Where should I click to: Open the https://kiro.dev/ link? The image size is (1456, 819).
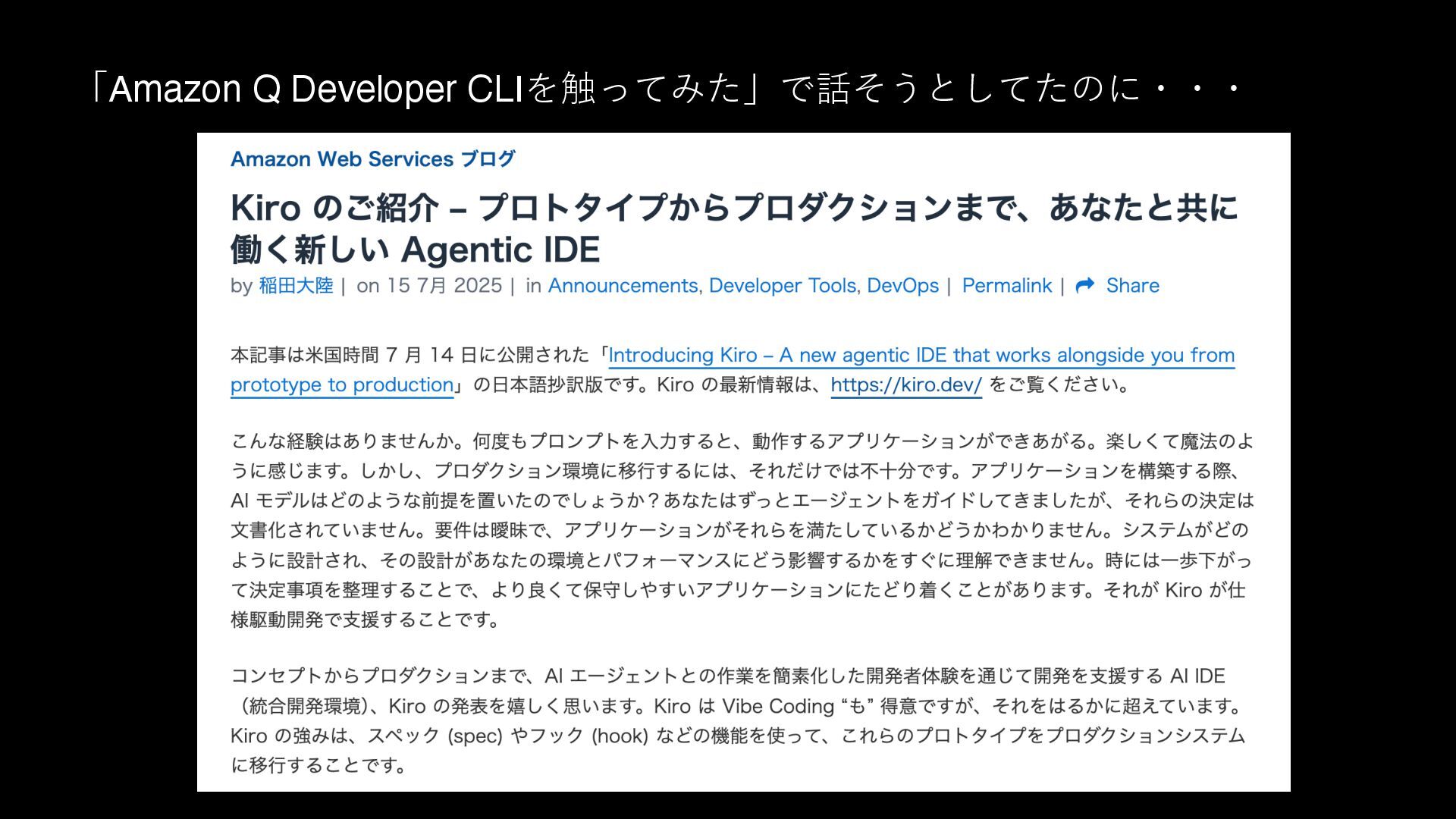pos(906,384)
